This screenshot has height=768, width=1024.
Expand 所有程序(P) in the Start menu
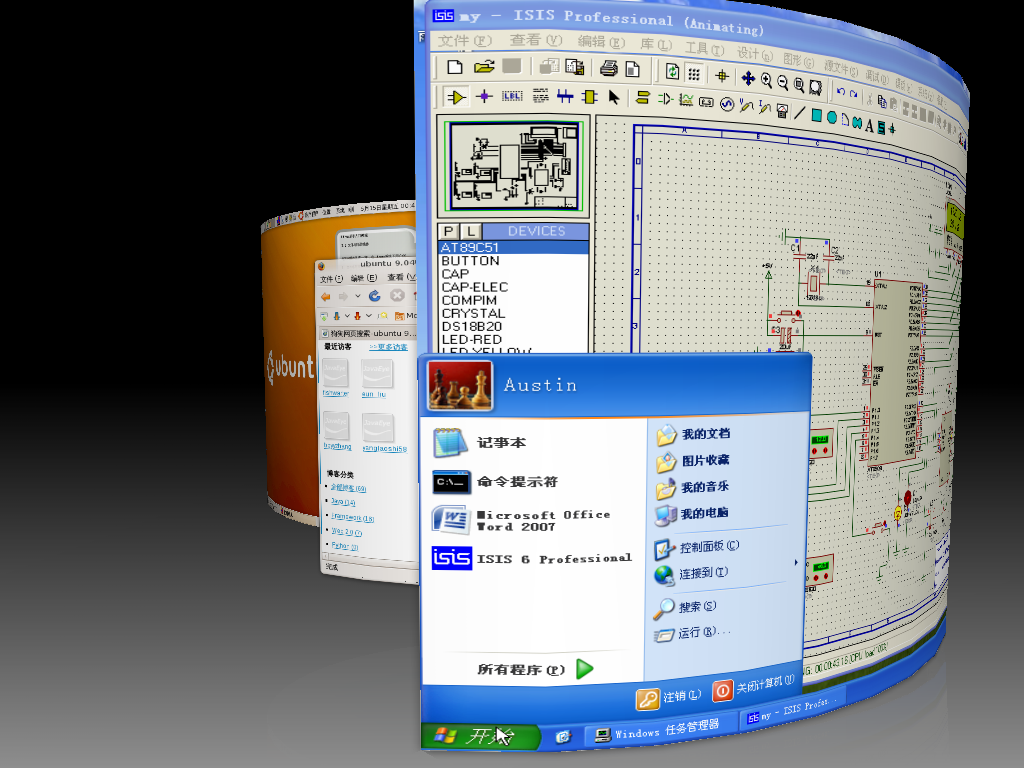(534, 669)
